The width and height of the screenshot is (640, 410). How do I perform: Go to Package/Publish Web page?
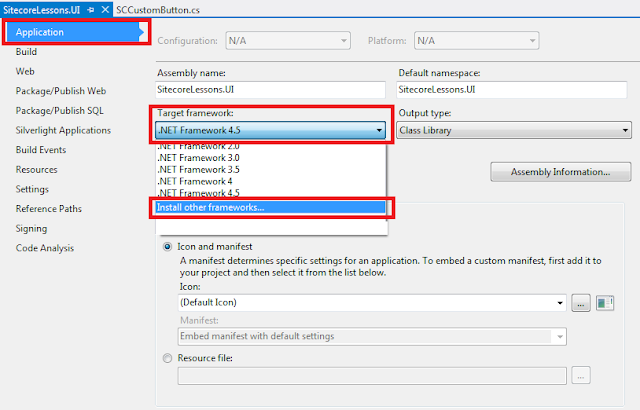(x=61, y=91)
